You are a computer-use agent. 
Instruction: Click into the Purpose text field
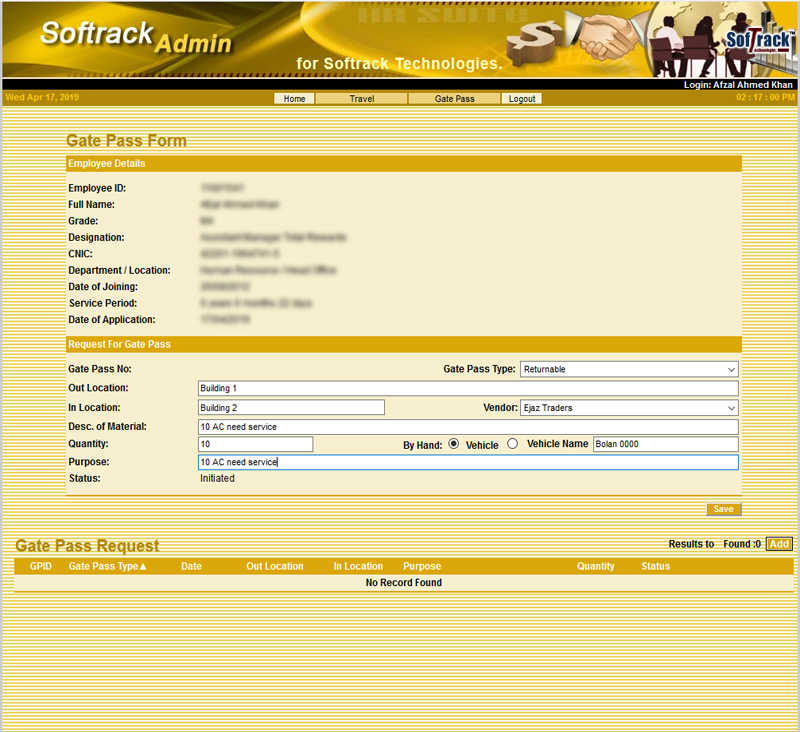click(467, 462)
